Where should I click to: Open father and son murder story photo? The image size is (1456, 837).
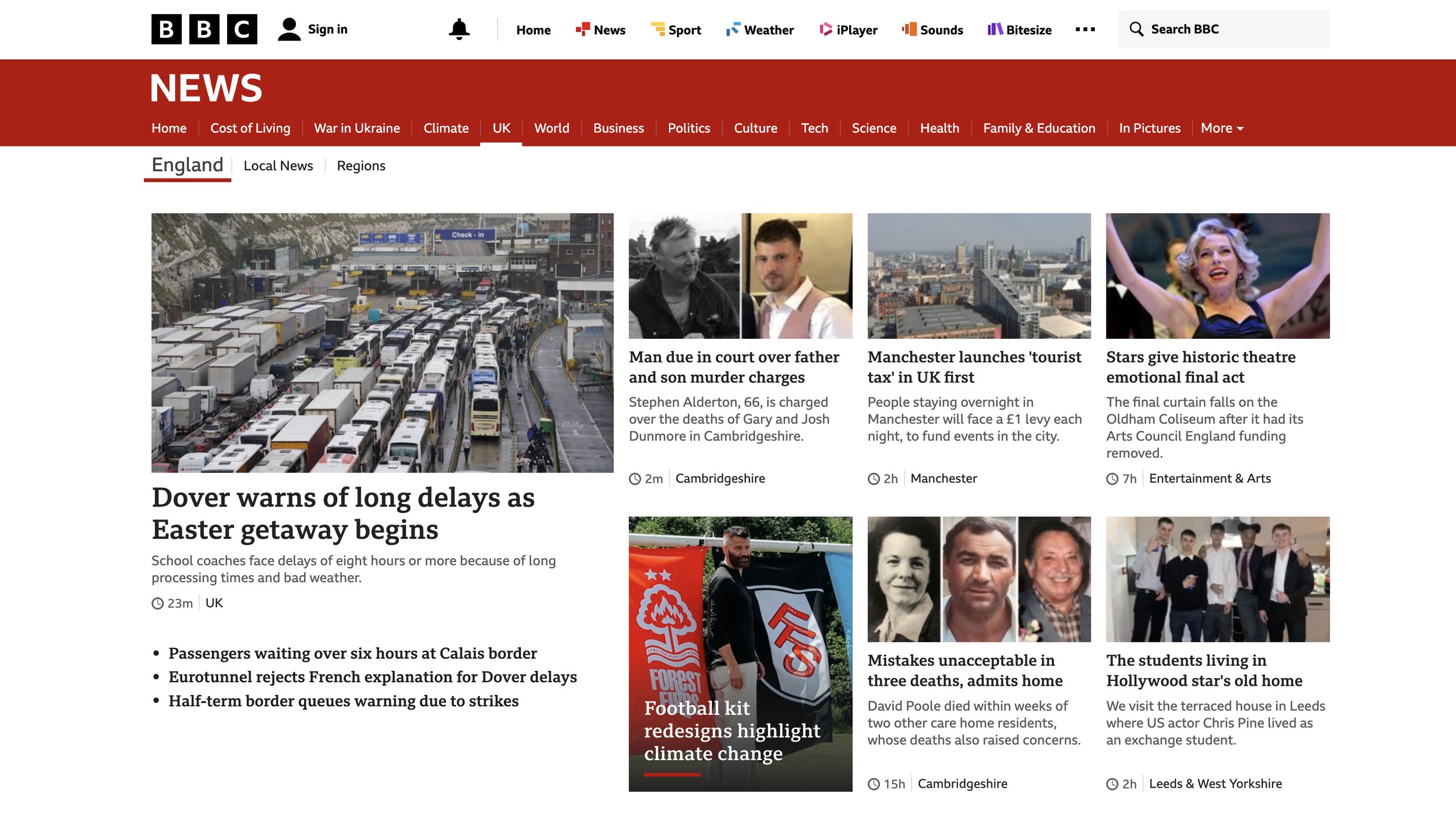pos(740,276)
